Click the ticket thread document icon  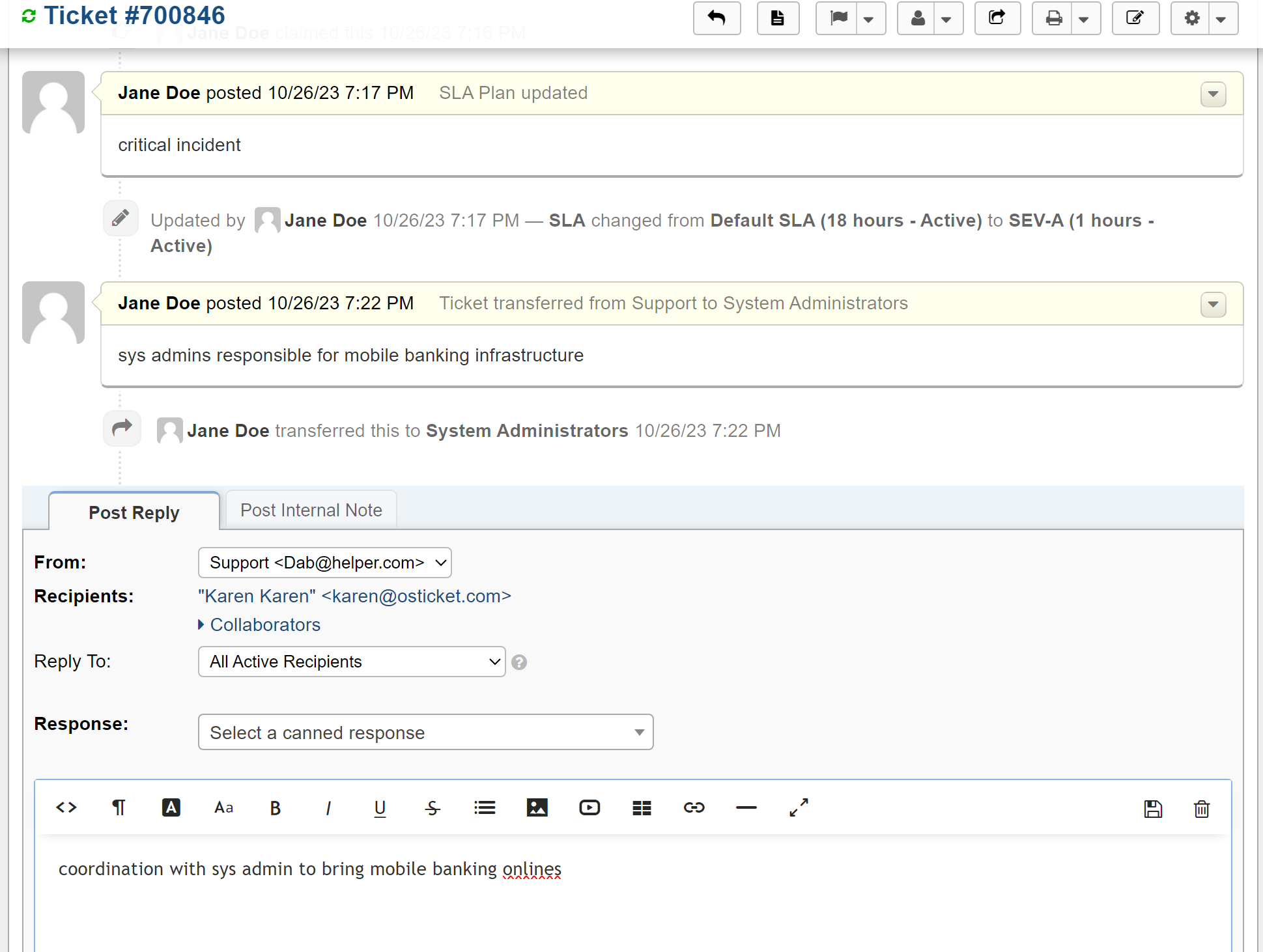pos(778,18)
